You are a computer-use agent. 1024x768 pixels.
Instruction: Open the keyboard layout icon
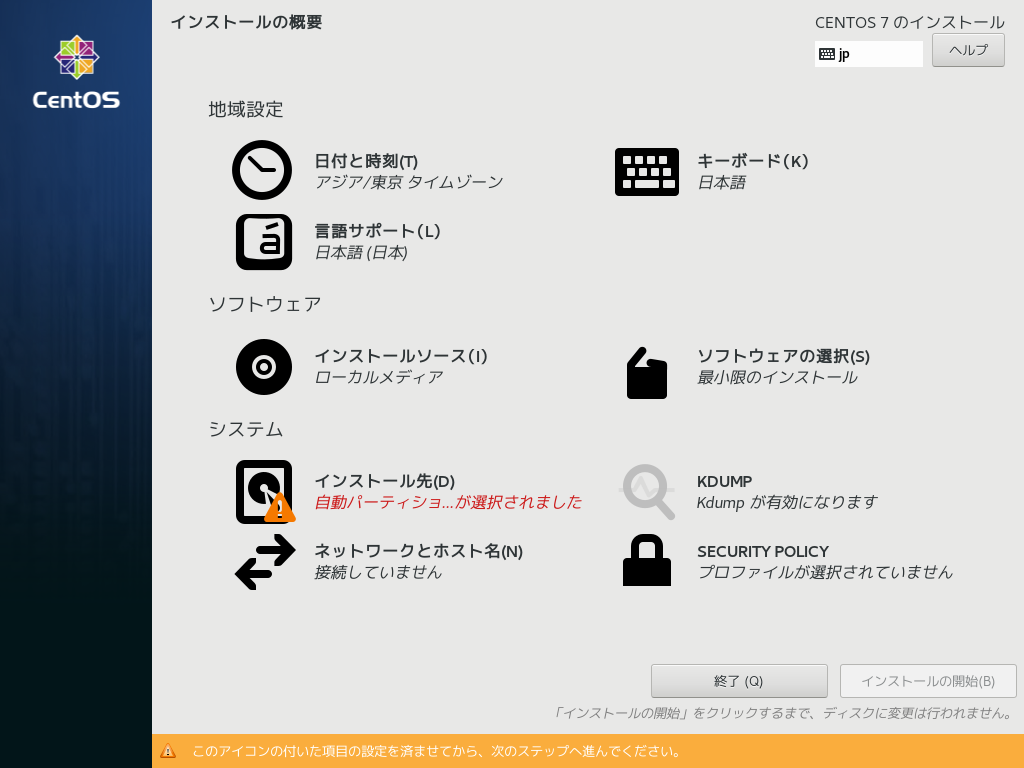pyautogui.click(x=647, y=172)
